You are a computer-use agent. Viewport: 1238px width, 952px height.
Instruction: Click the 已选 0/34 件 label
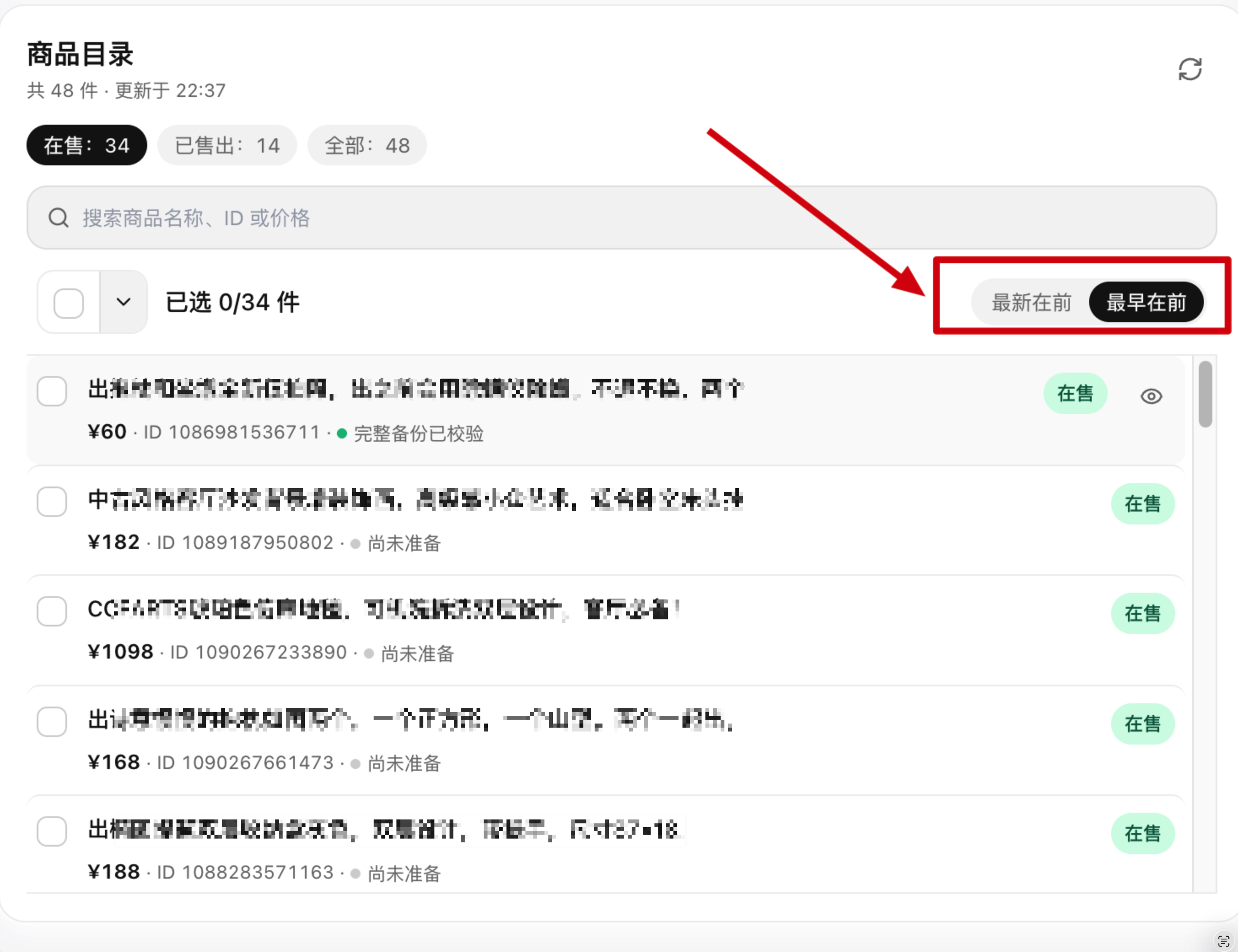(232, 303)
